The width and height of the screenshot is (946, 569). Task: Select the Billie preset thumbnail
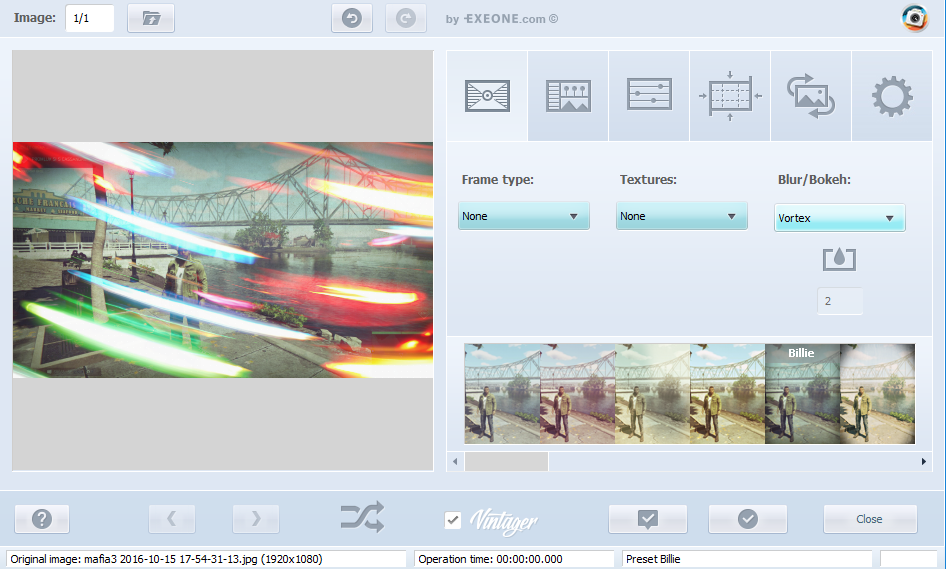point(802,394)
